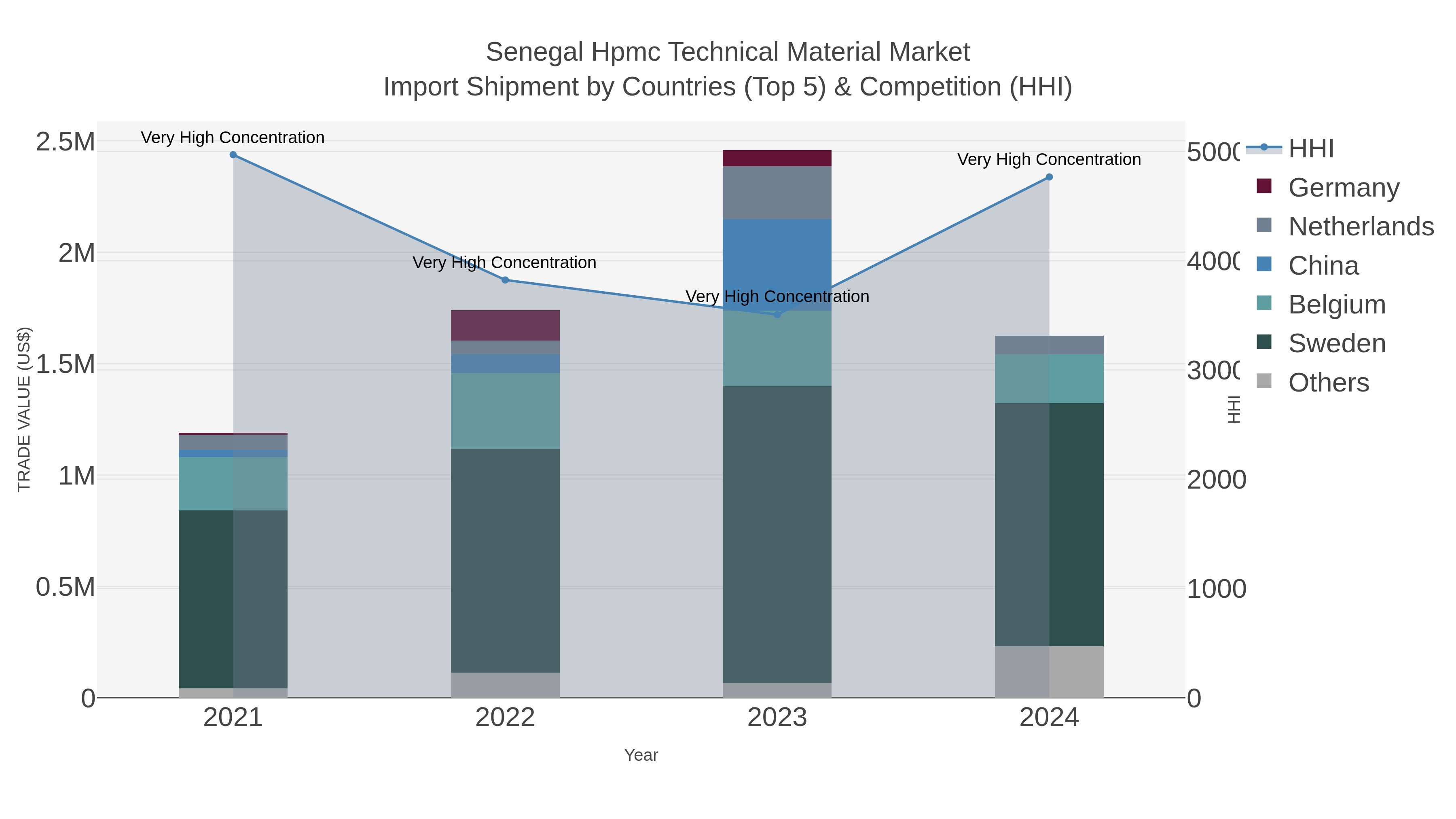The height and width of the screenshot is (819, 1456).
Task: Click the Belgium segment of the 2024 bar
Action: [x=1049, y=379]
